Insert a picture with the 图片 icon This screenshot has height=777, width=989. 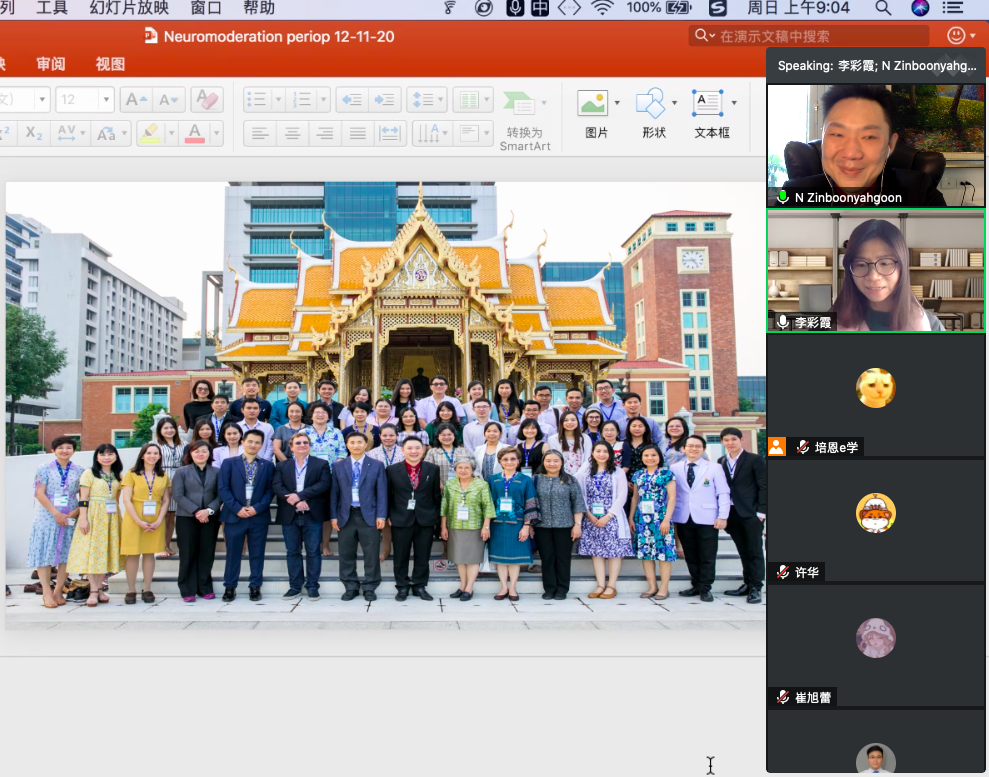(x=594, y=103)
